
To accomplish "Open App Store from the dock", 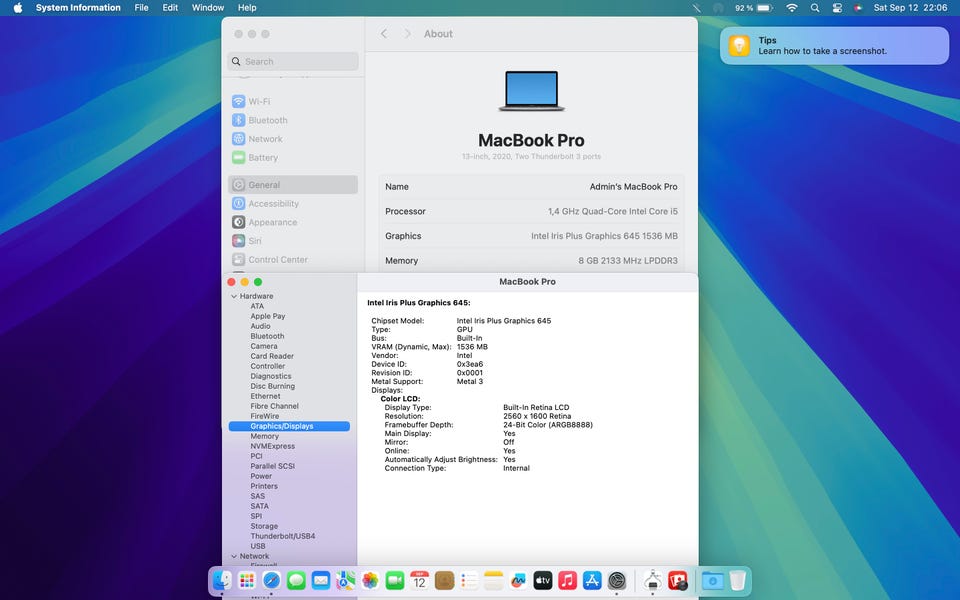I will pyautogui.click(x=592, y=580).
